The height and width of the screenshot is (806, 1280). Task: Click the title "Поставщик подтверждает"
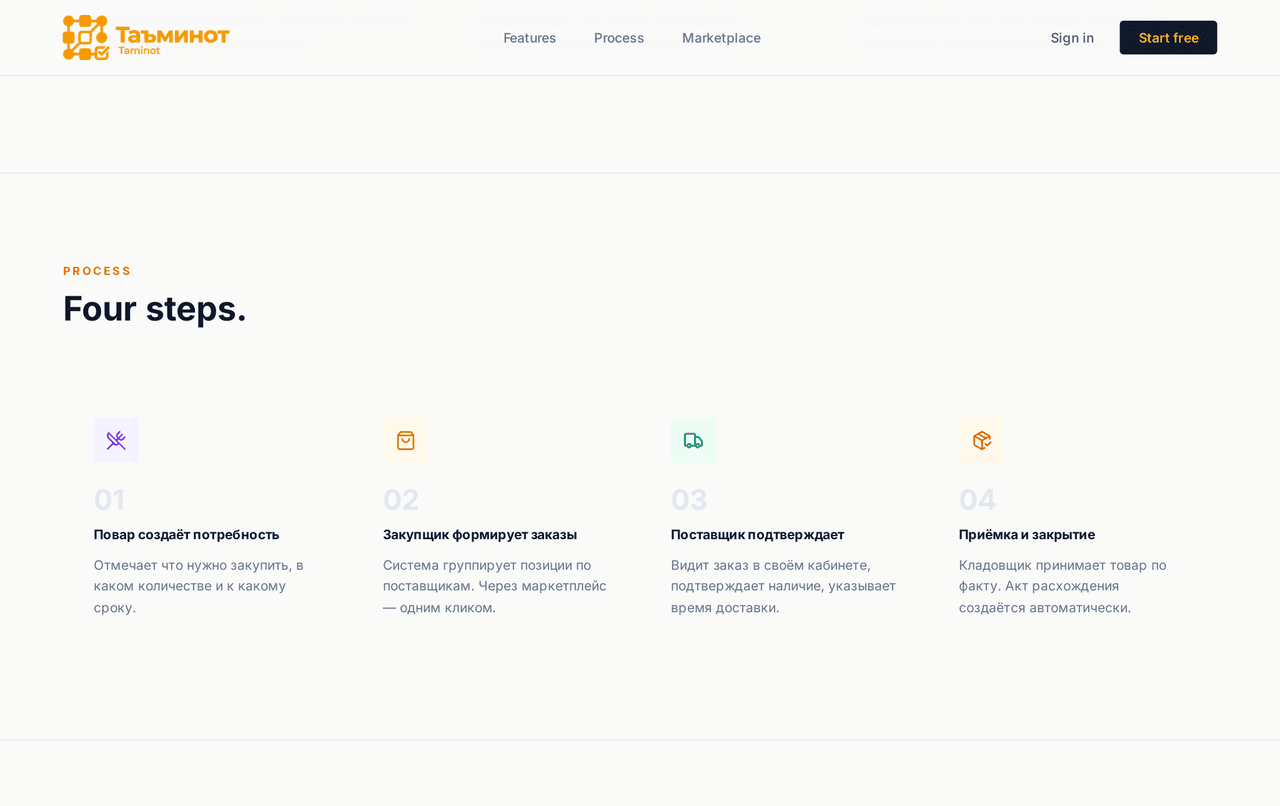(757, 534)
